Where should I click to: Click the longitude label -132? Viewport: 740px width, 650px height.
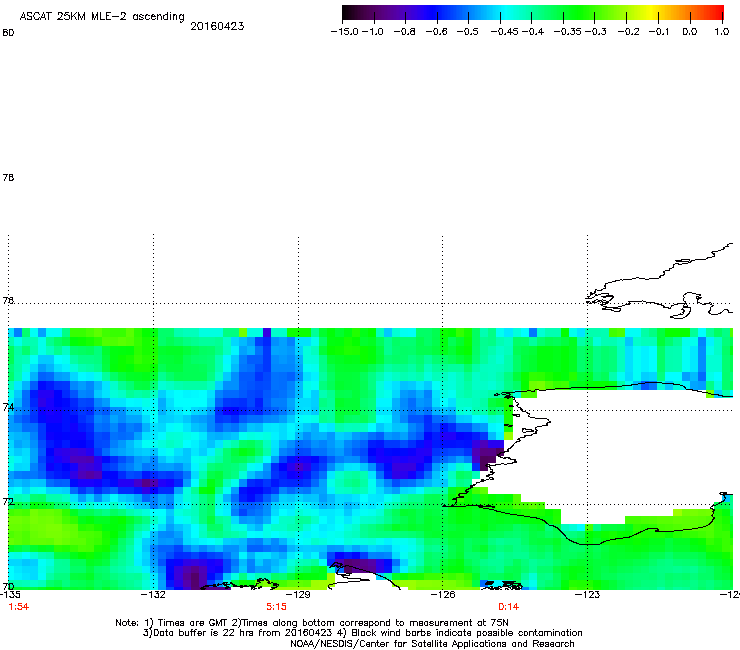153,595
